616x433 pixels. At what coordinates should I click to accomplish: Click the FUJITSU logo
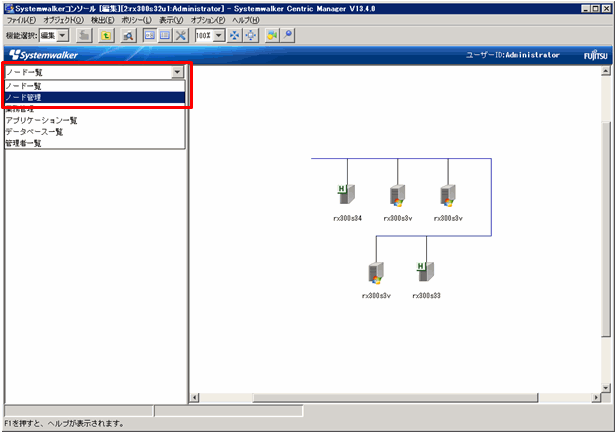click(595, 55)
